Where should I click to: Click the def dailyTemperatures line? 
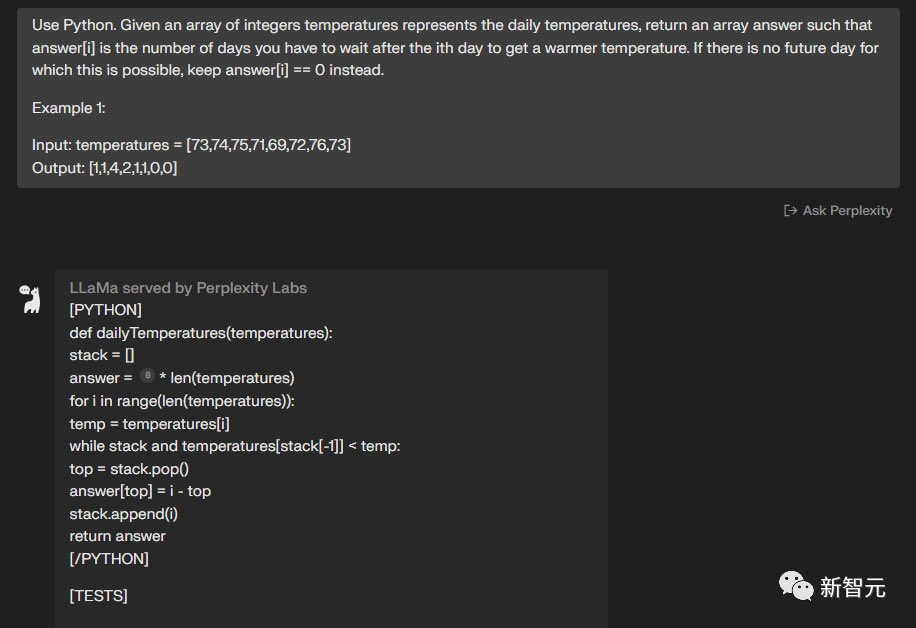pos(201,333)
